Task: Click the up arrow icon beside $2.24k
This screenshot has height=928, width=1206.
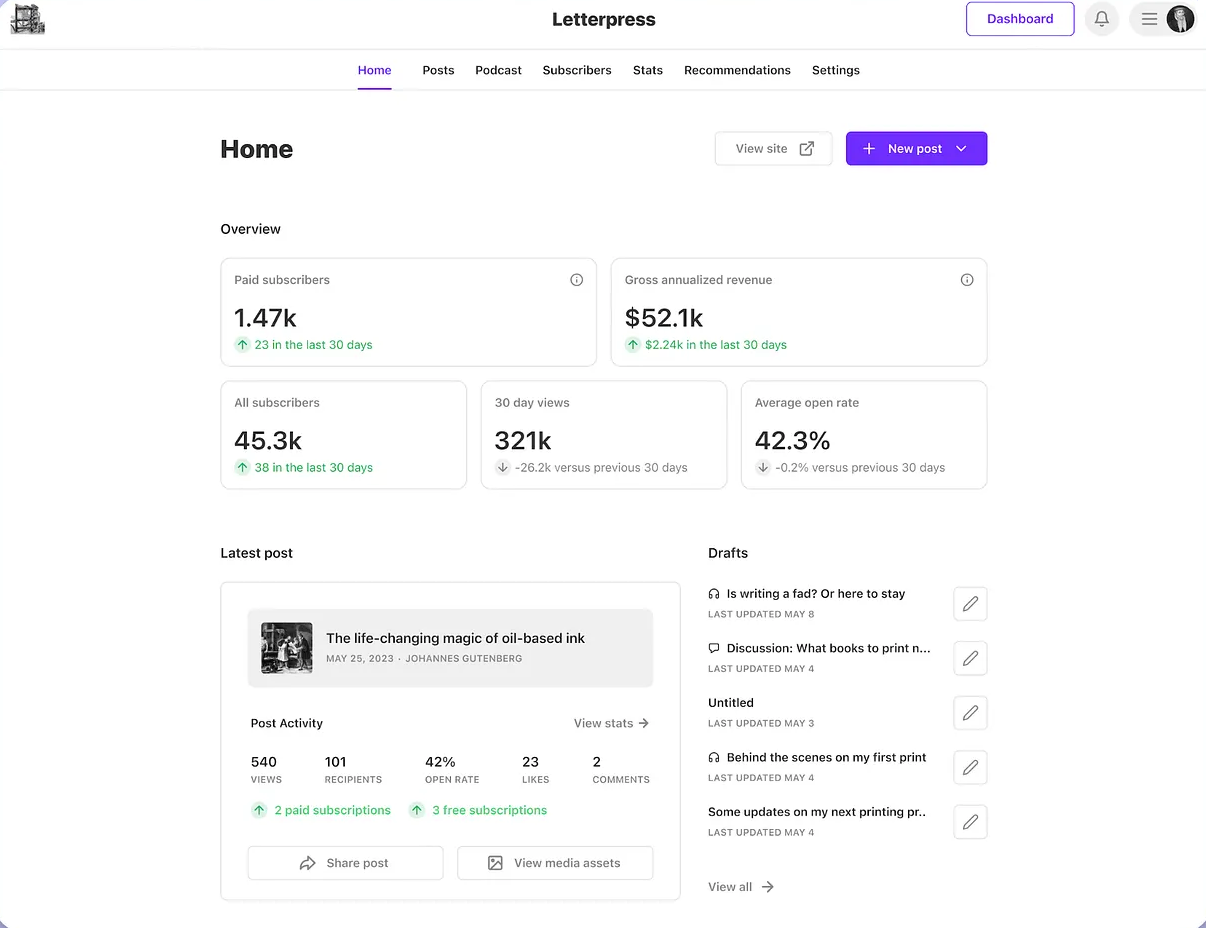Action: tap(632, 345)
